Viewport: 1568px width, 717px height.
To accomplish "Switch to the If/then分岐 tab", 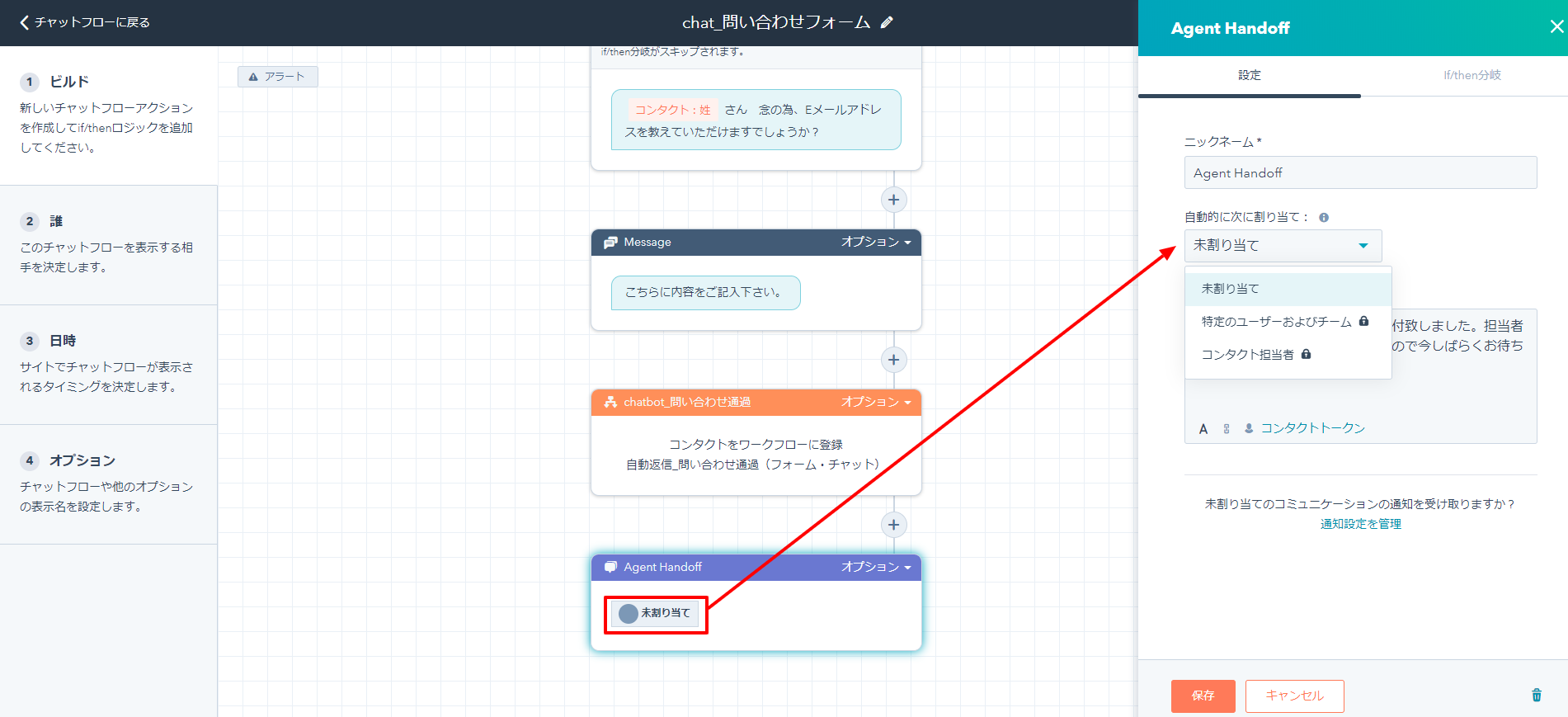I will [x=1471, y=75].
